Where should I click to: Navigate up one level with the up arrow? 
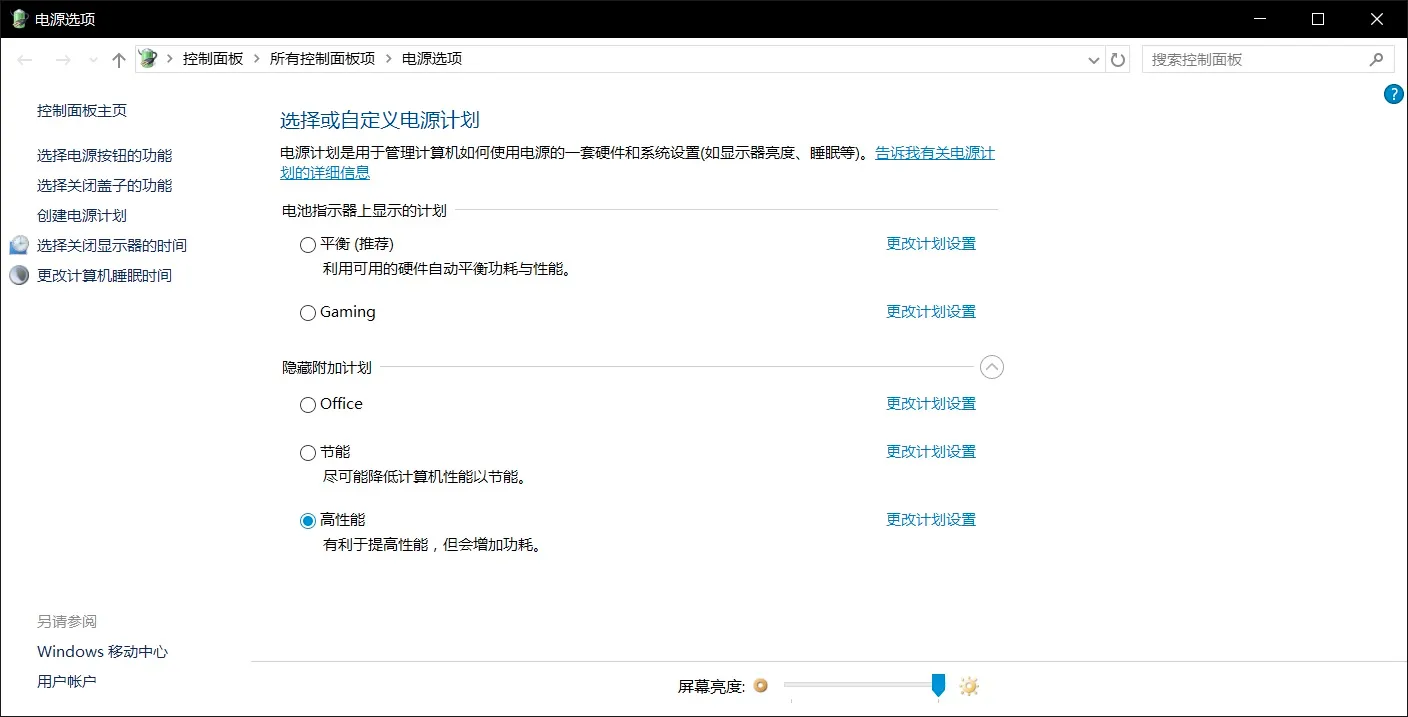coord(118,59)
